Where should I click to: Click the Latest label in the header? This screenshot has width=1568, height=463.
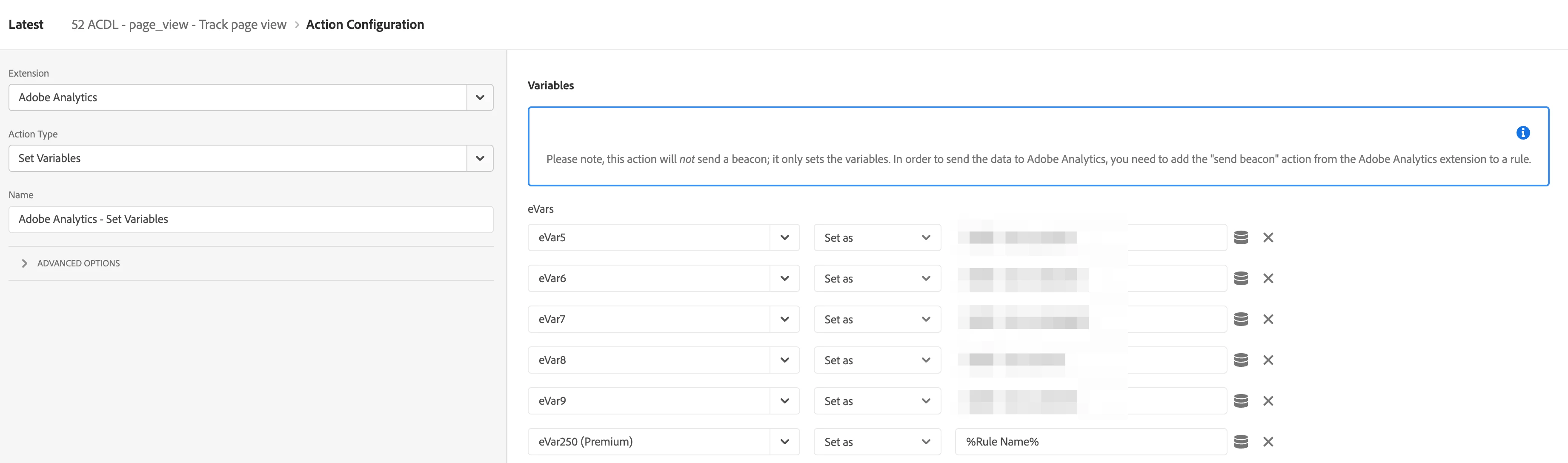click(x=26, y=24)
